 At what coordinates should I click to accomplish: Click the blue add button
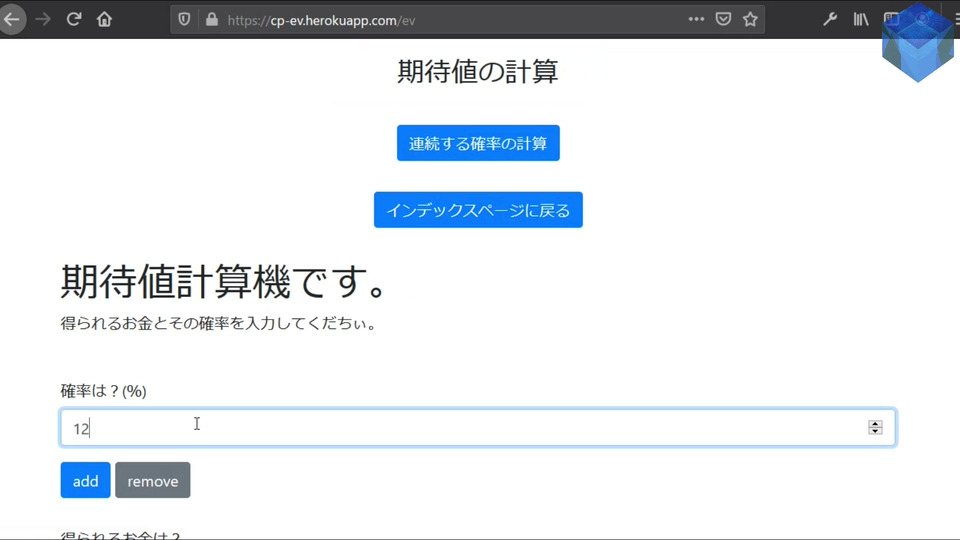[x=85, y=481]
